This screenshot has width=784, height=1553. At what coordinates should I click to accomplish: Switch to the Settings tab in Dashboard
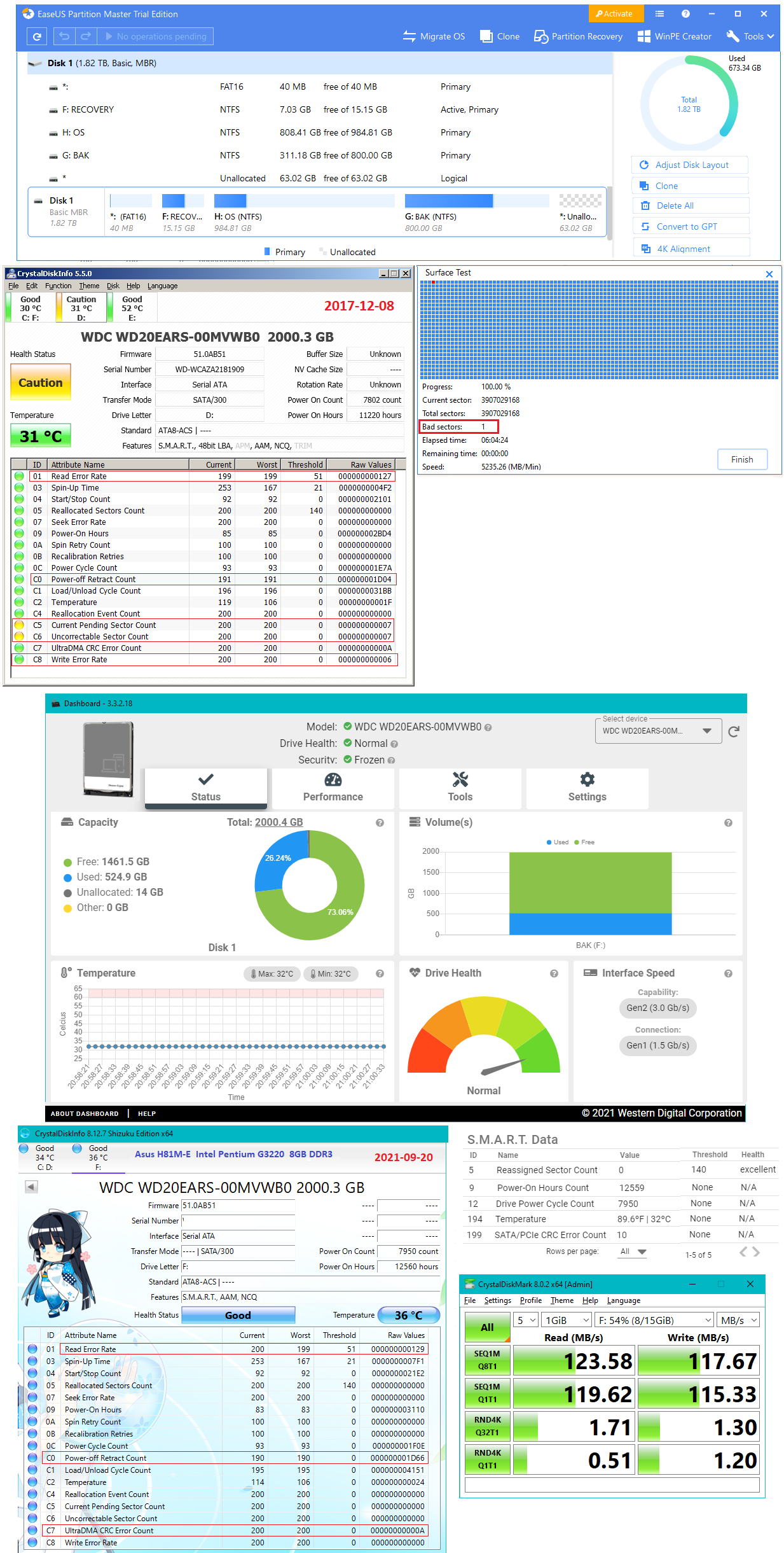[x=588, y=788]
